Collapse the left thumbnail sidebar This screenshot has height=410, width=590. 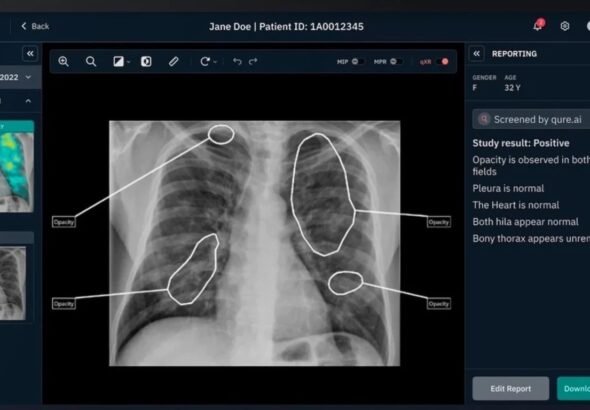point(30,54)
